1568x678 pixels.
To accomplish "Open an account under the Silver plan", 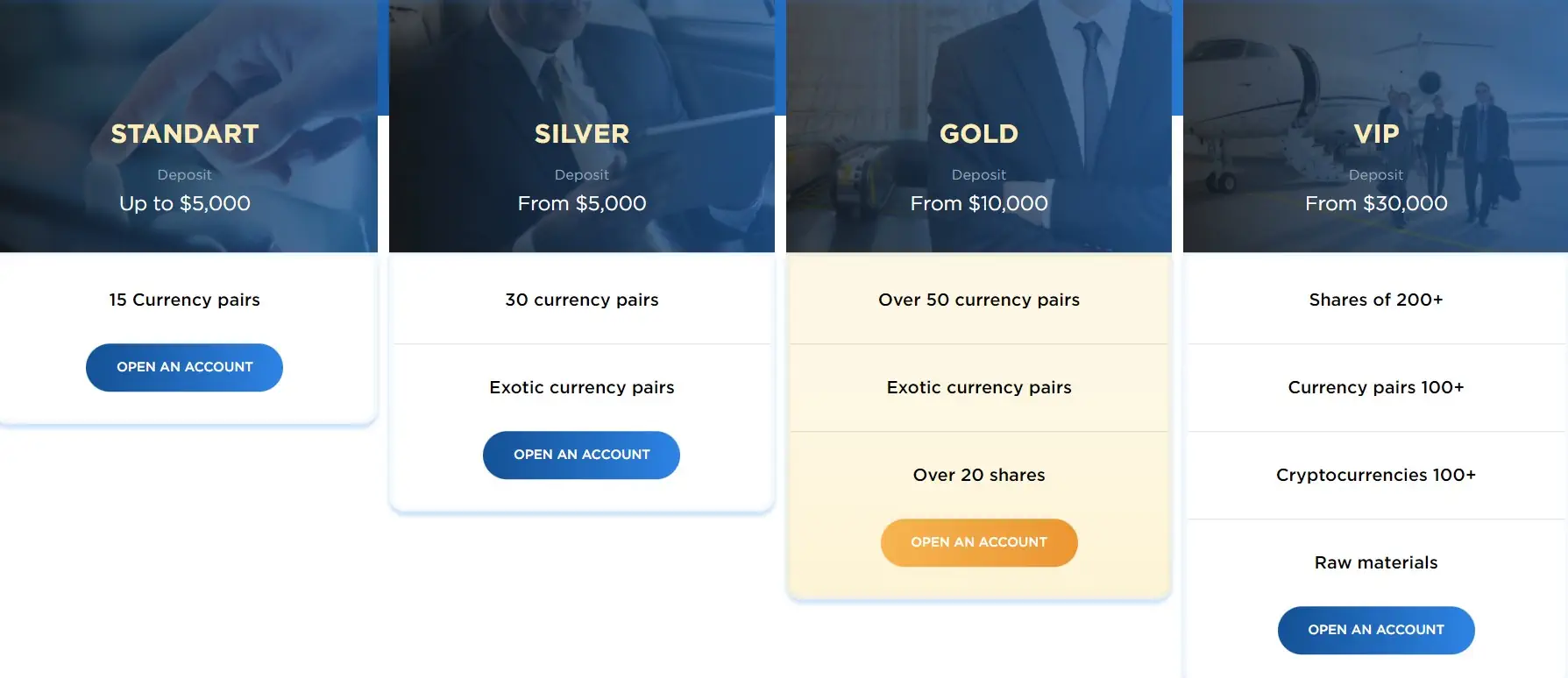I will pyautogui.click(x=581, y=455).
